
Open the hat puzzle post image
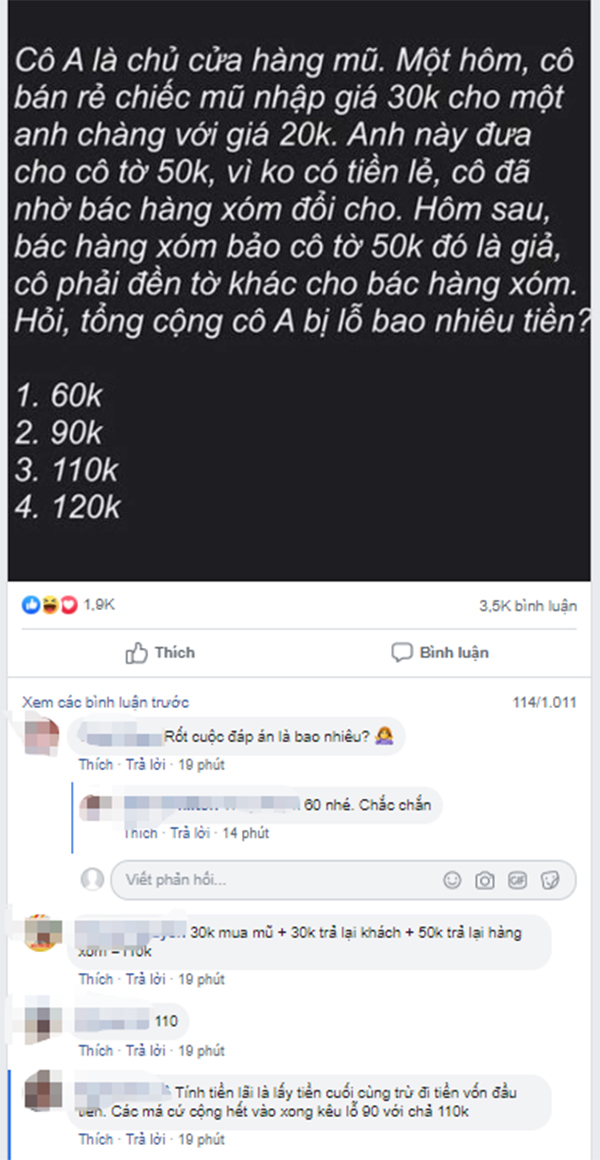pos(299,291)
